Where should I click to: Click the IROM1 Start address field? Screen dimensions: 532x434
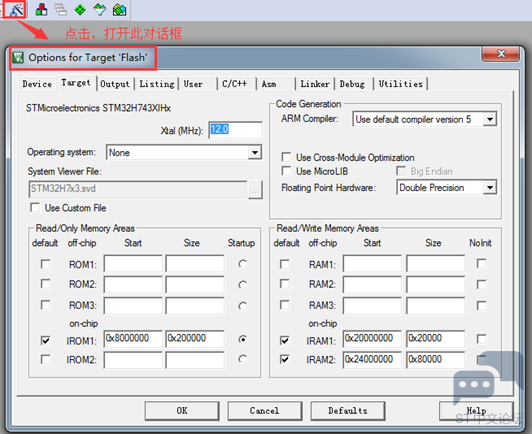click(133, 339)
